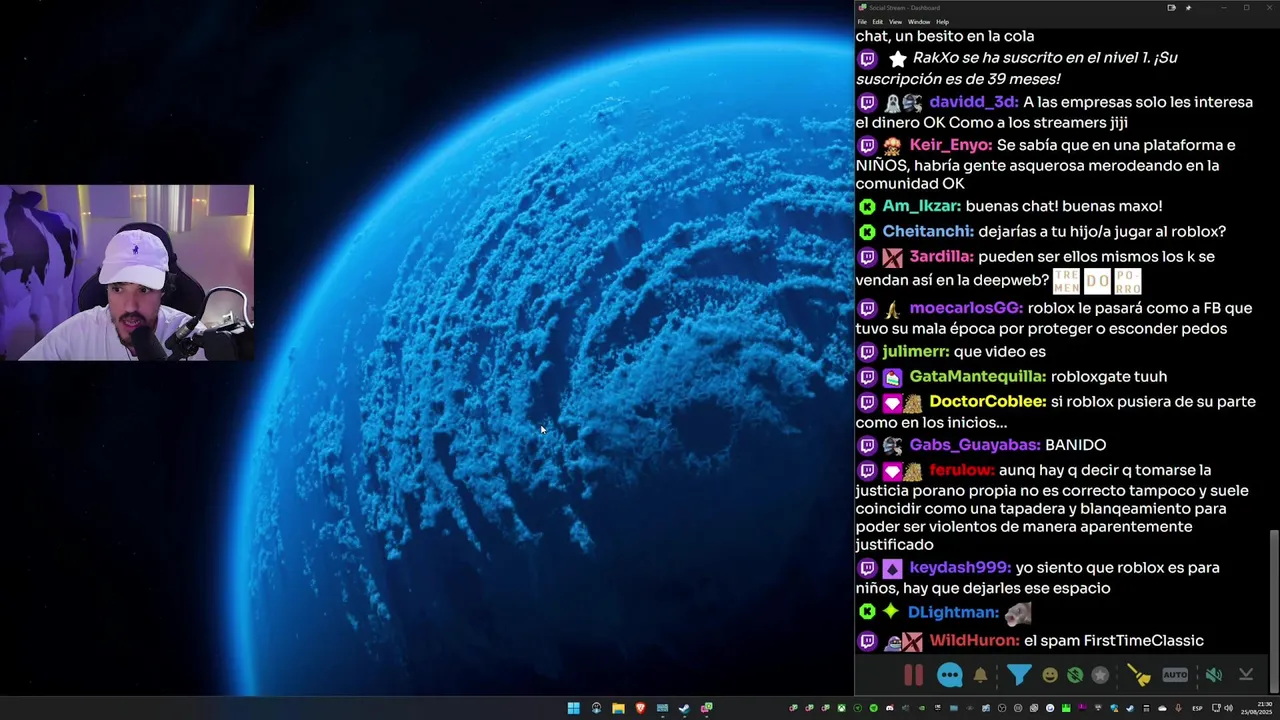The width and height of the screenshot is (1280, 720).
Task: Click the message "que video es"
Action: click(999, 351)
